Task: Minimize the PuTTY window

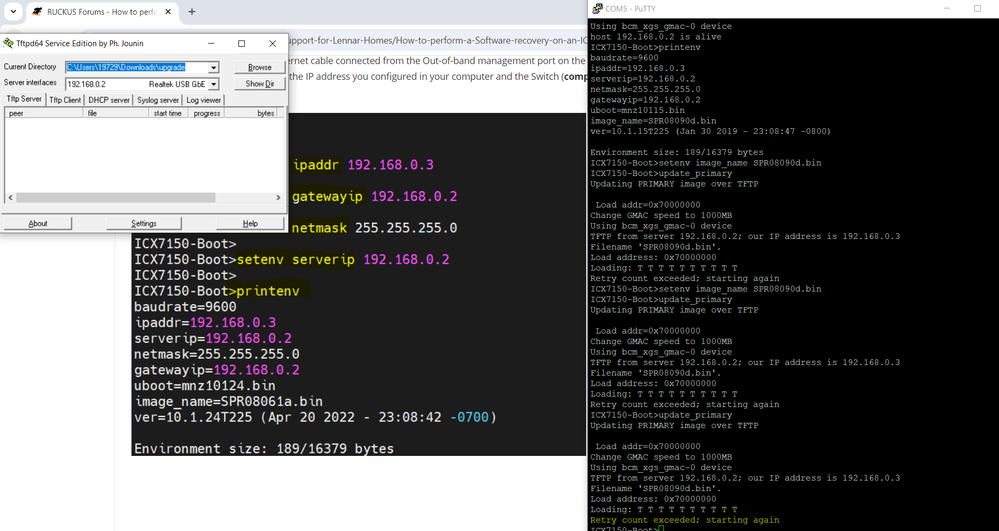Action: coord(941,8)
